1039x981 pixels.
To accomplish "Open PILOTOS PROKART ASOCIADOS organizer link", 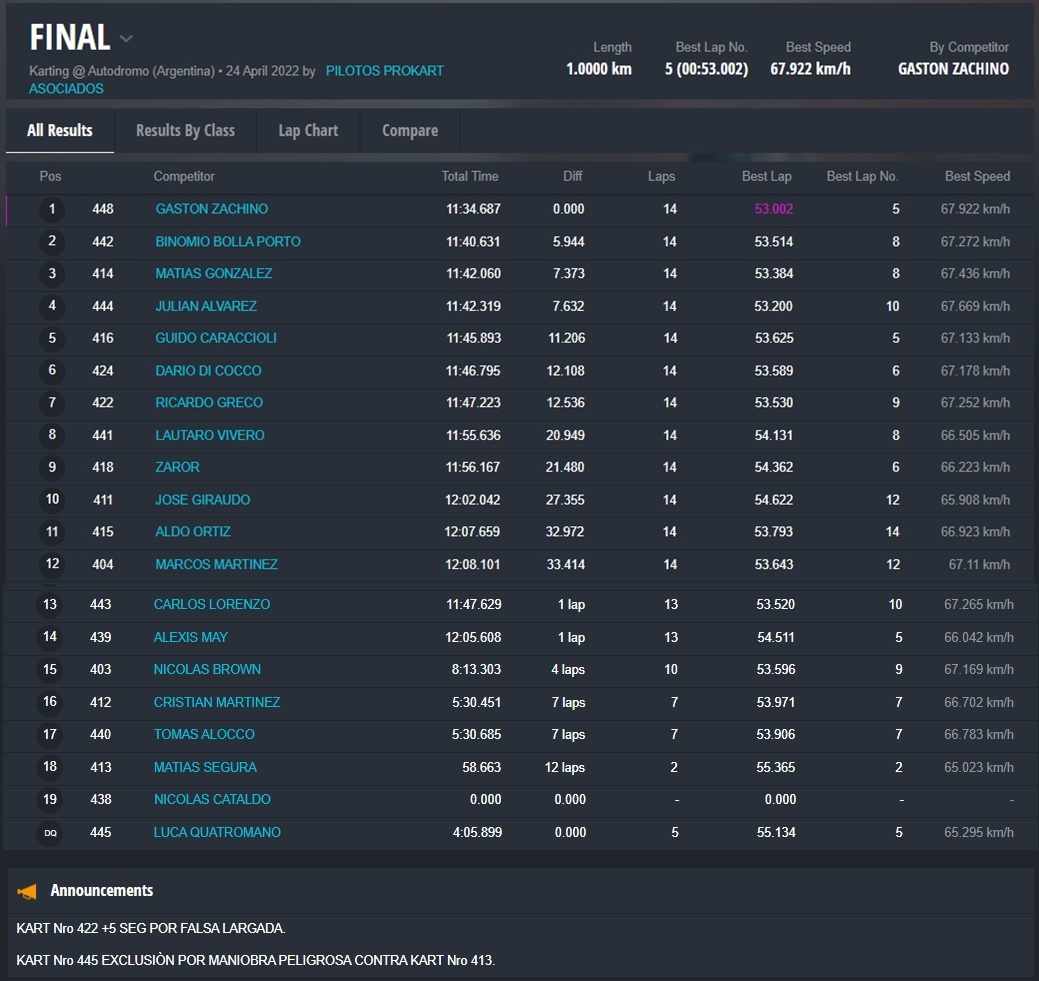I will click(x=384, y=71).
